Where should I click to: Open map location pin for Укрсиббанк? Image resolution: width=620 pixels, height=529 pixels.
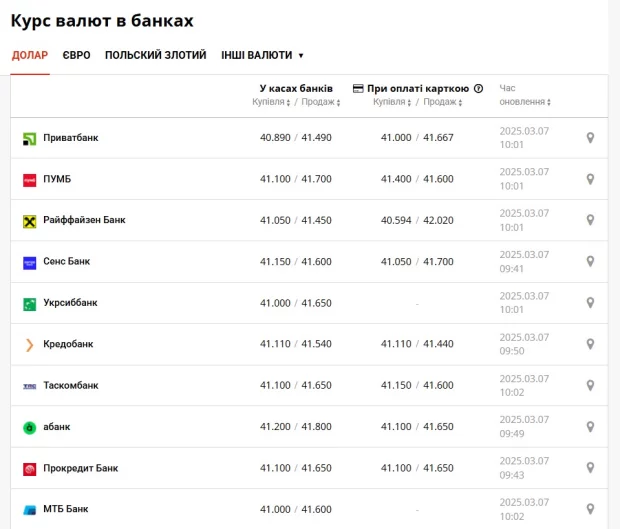point(590,303)
